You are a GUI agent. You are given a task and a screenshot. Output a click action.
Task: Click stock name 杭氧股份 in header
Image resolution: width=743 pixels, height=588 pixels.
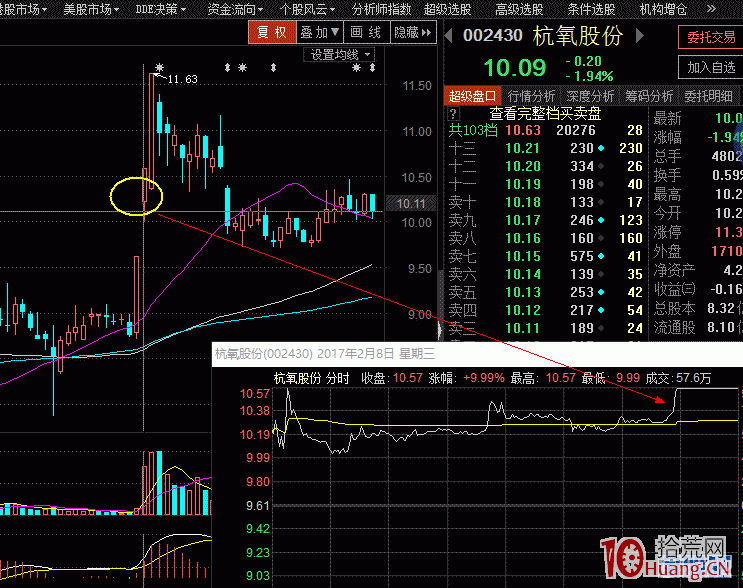(578, 36)
